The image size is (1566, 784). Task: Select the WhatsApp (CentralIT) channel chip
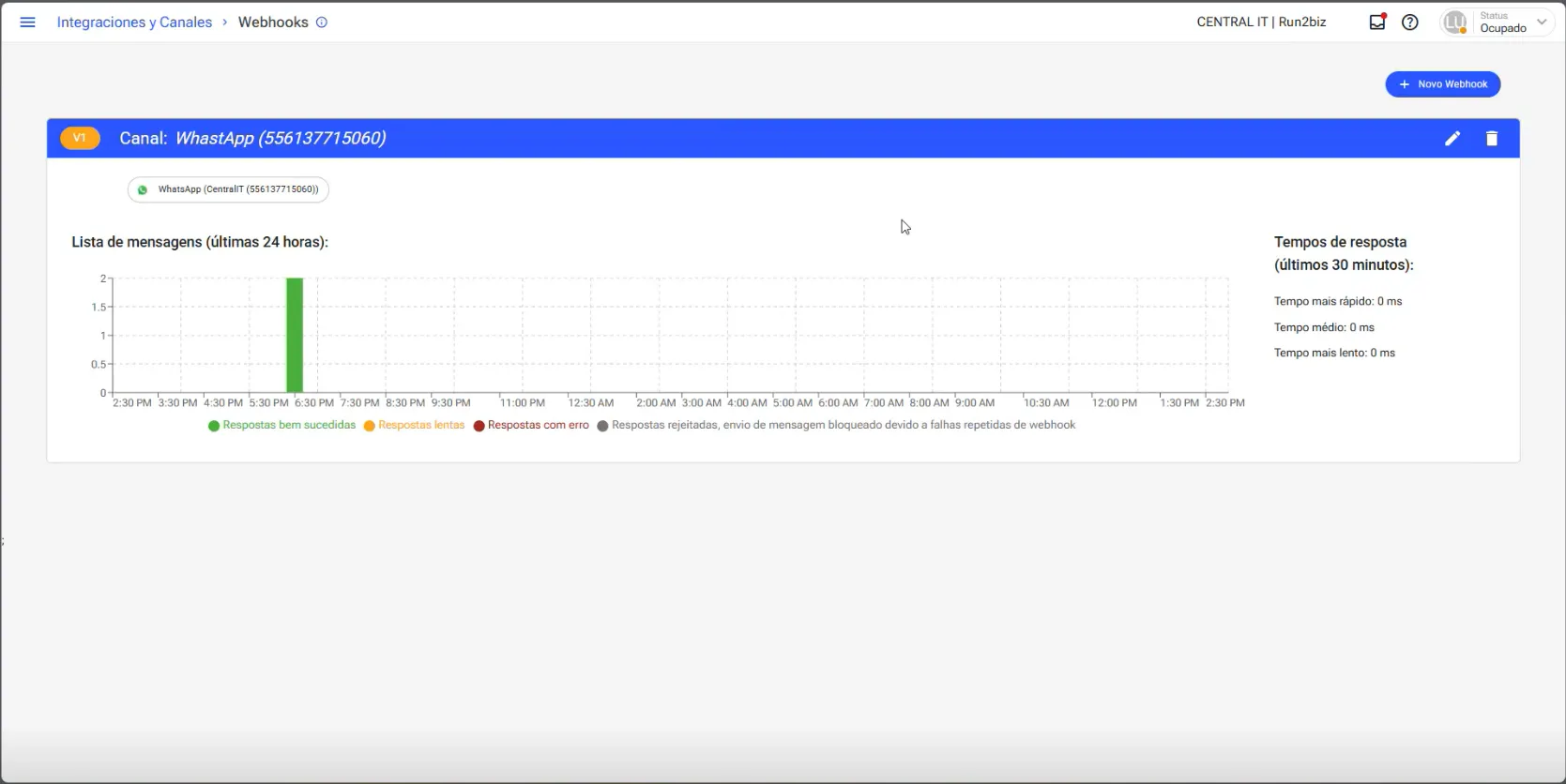click(228, 189)
